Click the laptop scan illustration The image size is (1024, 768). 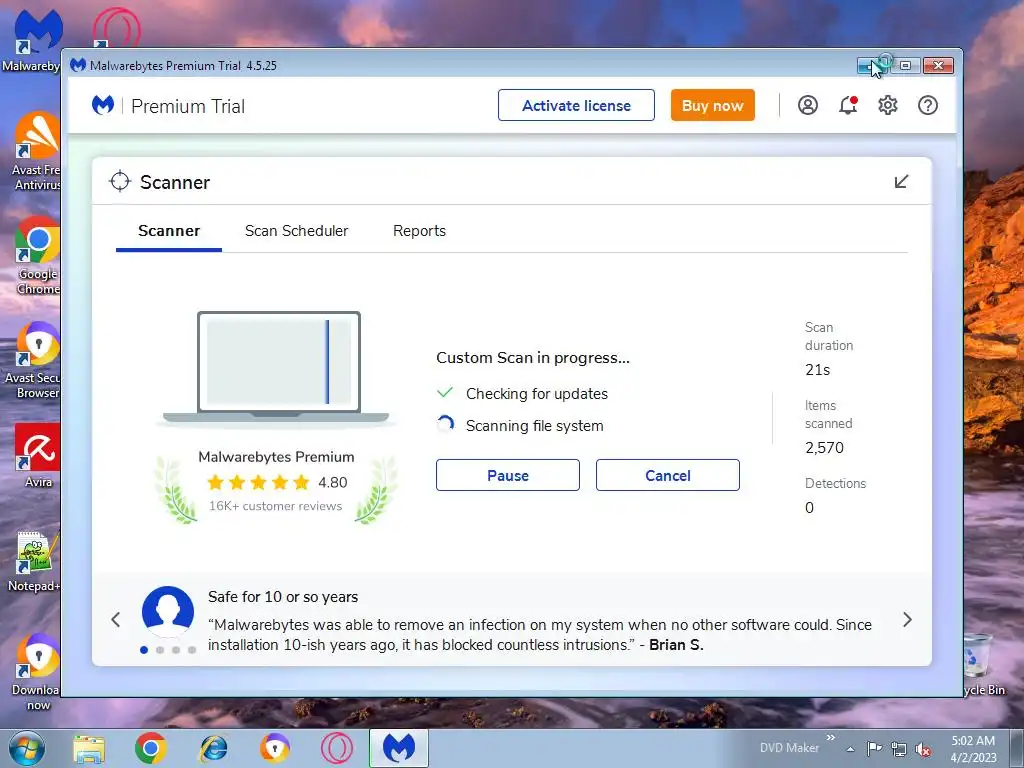[276, 368]
